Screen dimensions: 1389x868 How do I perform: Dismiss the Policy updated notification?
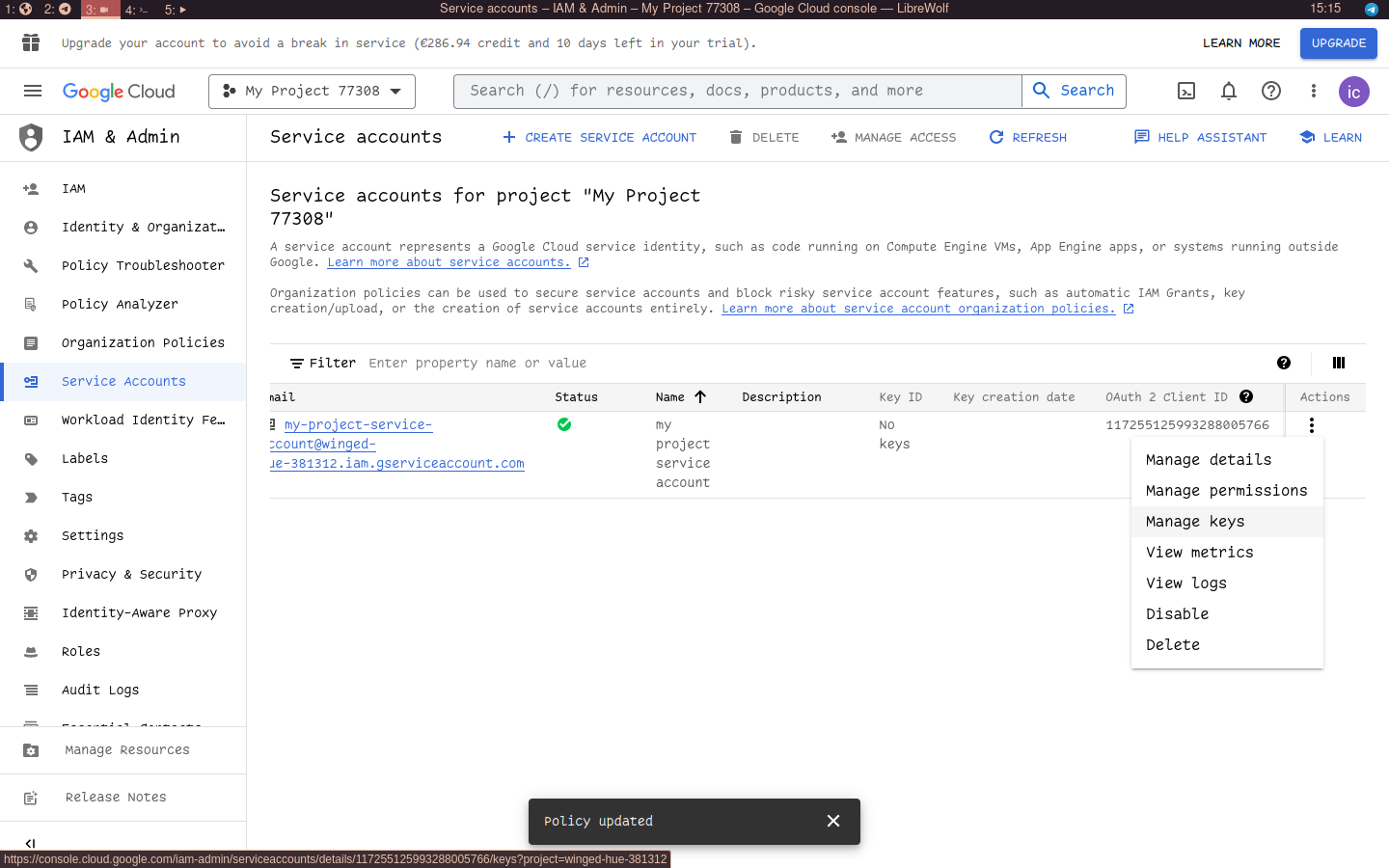click(x=833, y=821)
